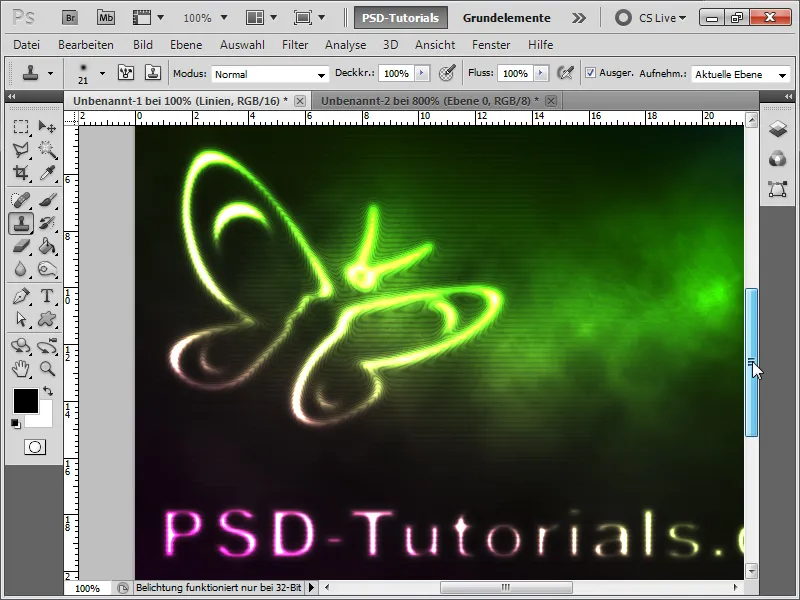The width and height of the screenshot is (800, 600).
Task: Toggle the Brush panel
Action: 126,73
